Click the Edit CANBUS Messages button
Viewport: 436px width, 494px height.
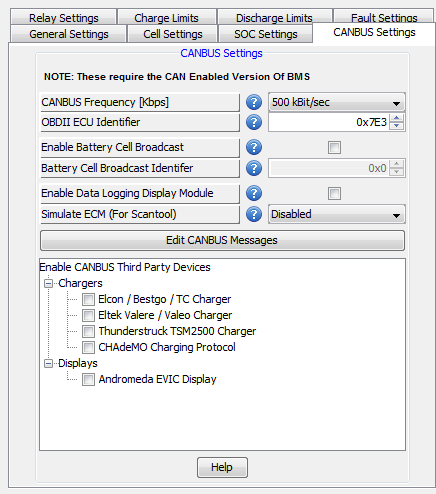pyautogui.click(x=222, y=240)
